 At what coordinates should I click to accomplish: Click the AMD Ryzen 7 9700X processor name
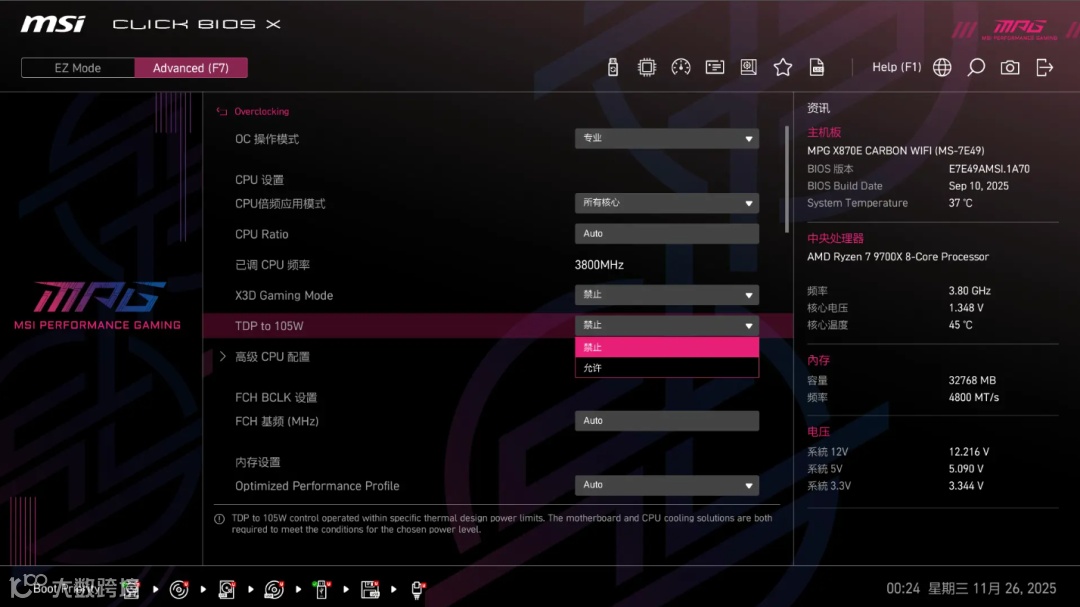coord(897,257)
